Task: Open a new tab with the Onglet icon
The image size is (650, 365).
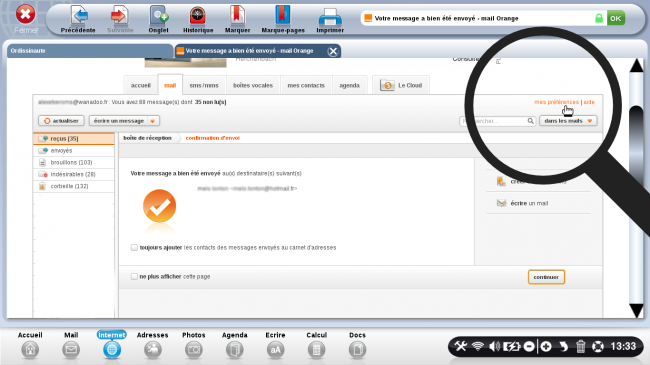Action: [159, 15]
